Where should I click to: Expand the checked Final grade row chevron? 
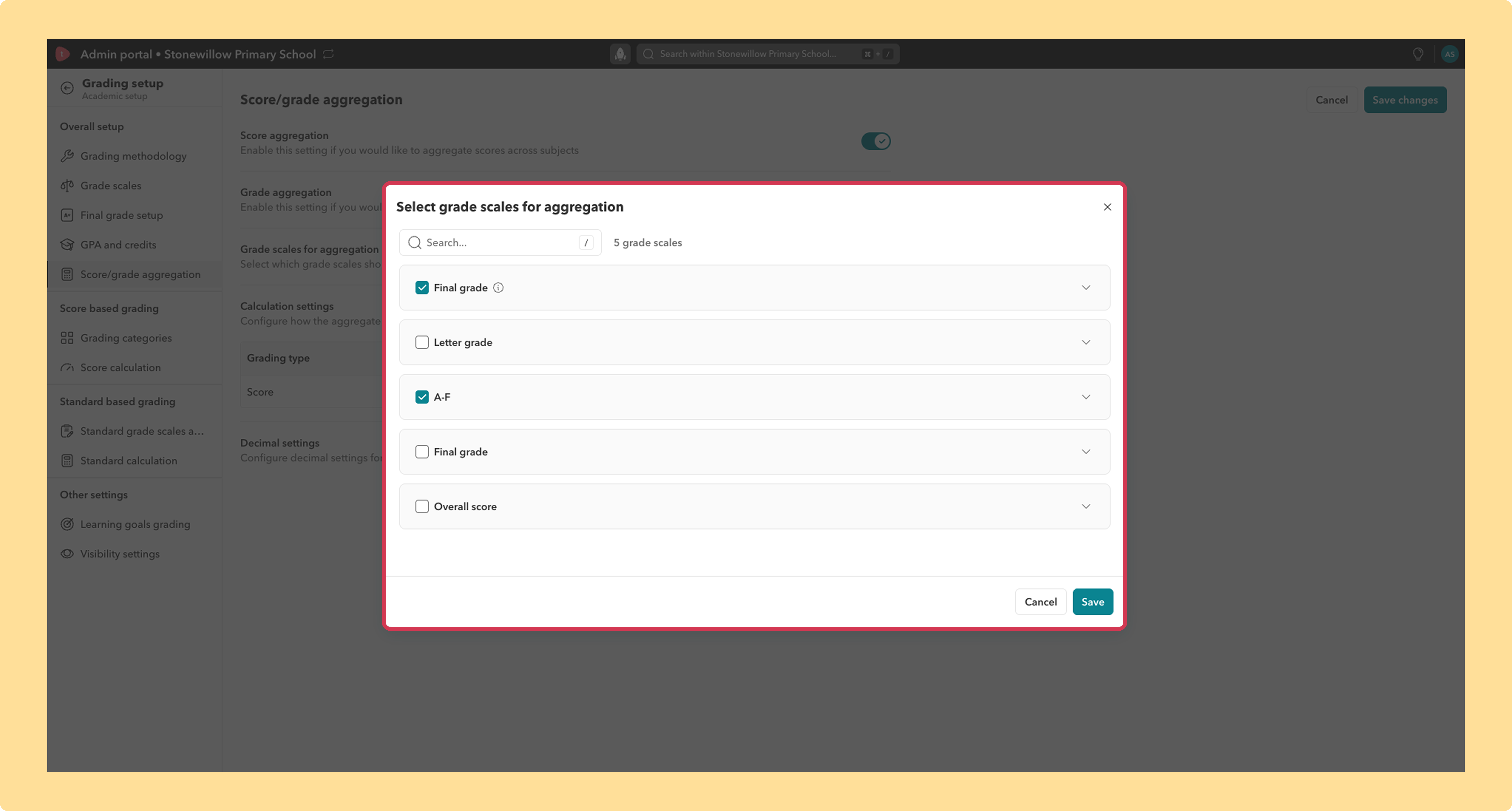1086,288
